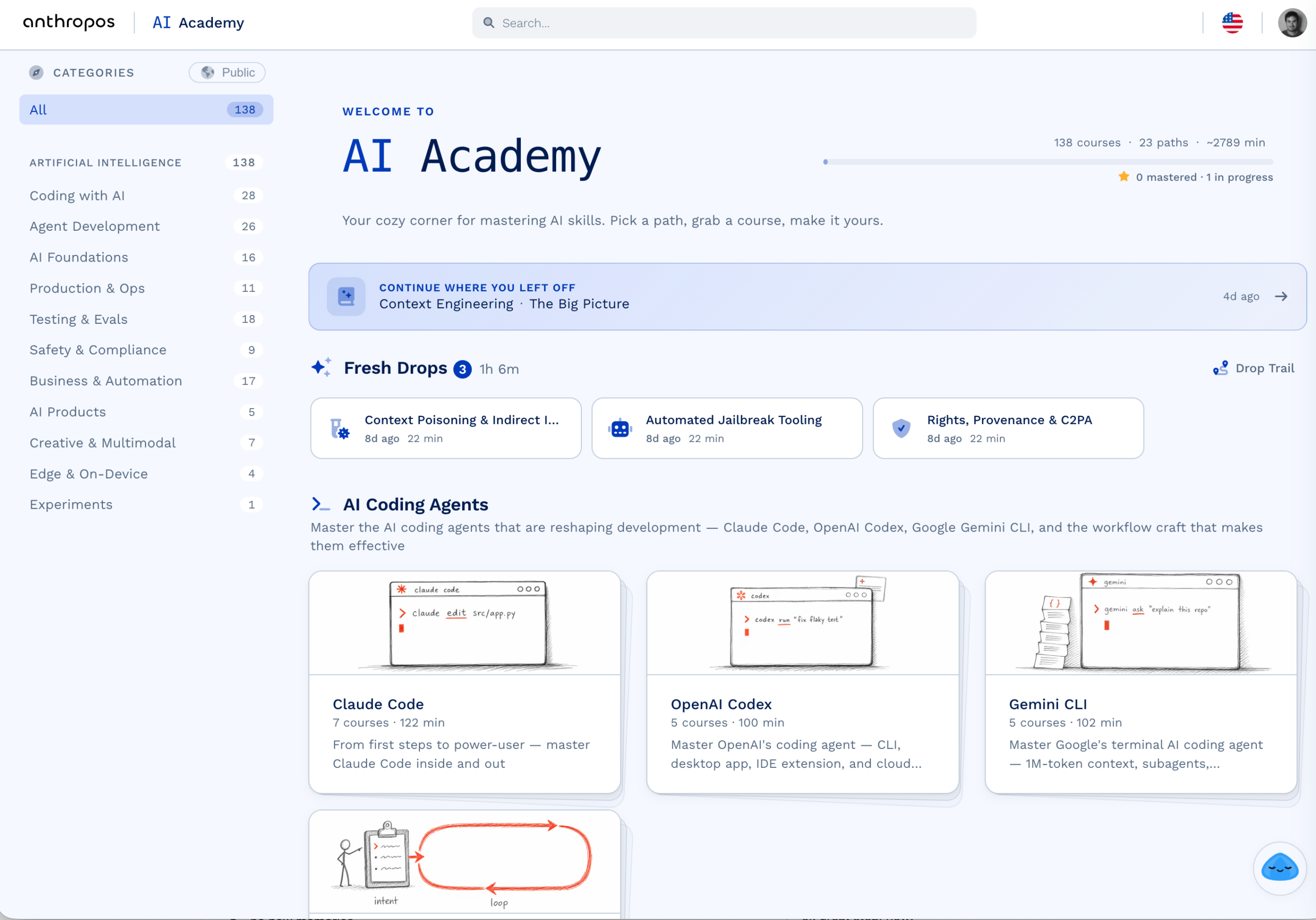
Task: Click the '~2789 min' stat text
Action: 1235,142
